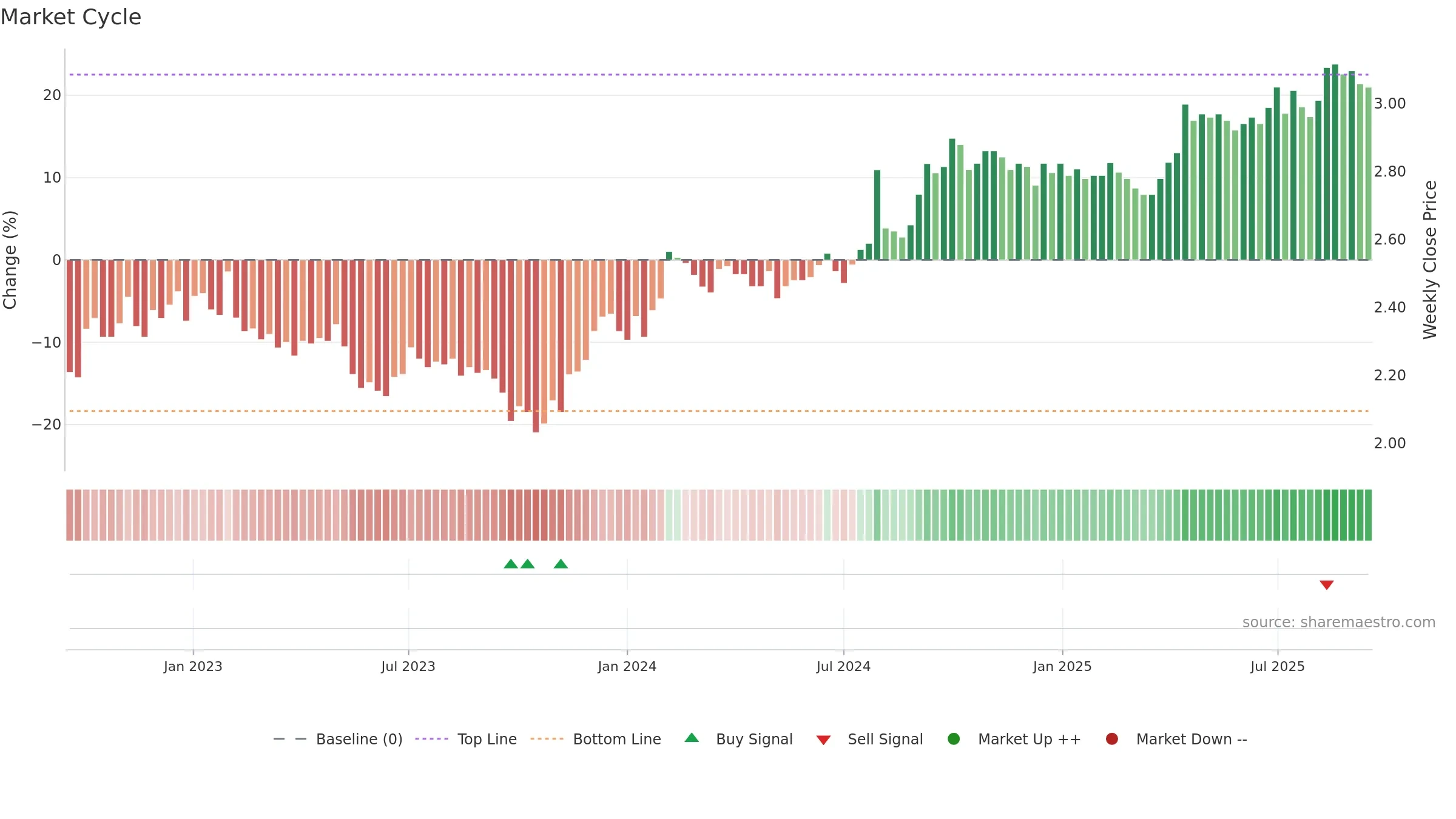This screenshot has height=819, width=1456.
Task: Toggle the Bottom Line legend label
Action: tap(617, 739)
